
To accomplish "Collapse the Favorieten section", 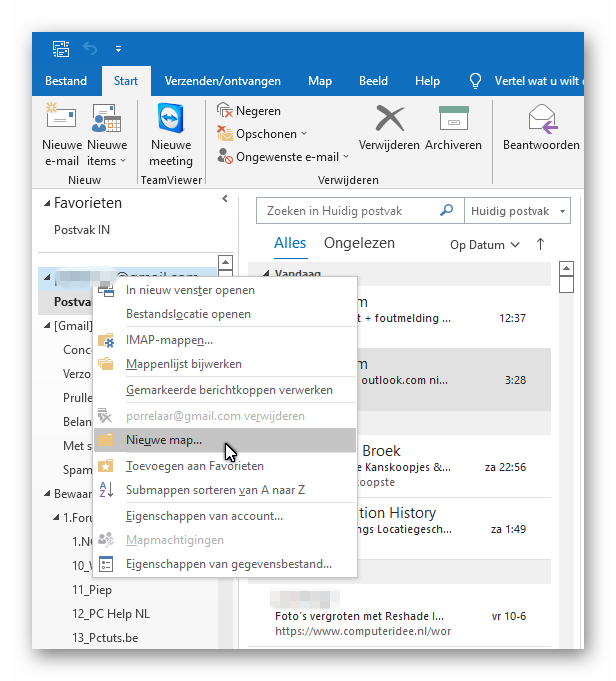I will (46, 203).
